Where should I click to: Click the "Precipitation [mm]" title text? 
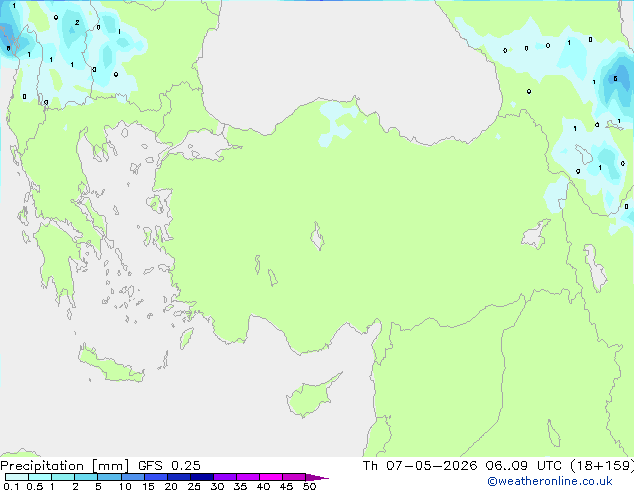(64, 466)
